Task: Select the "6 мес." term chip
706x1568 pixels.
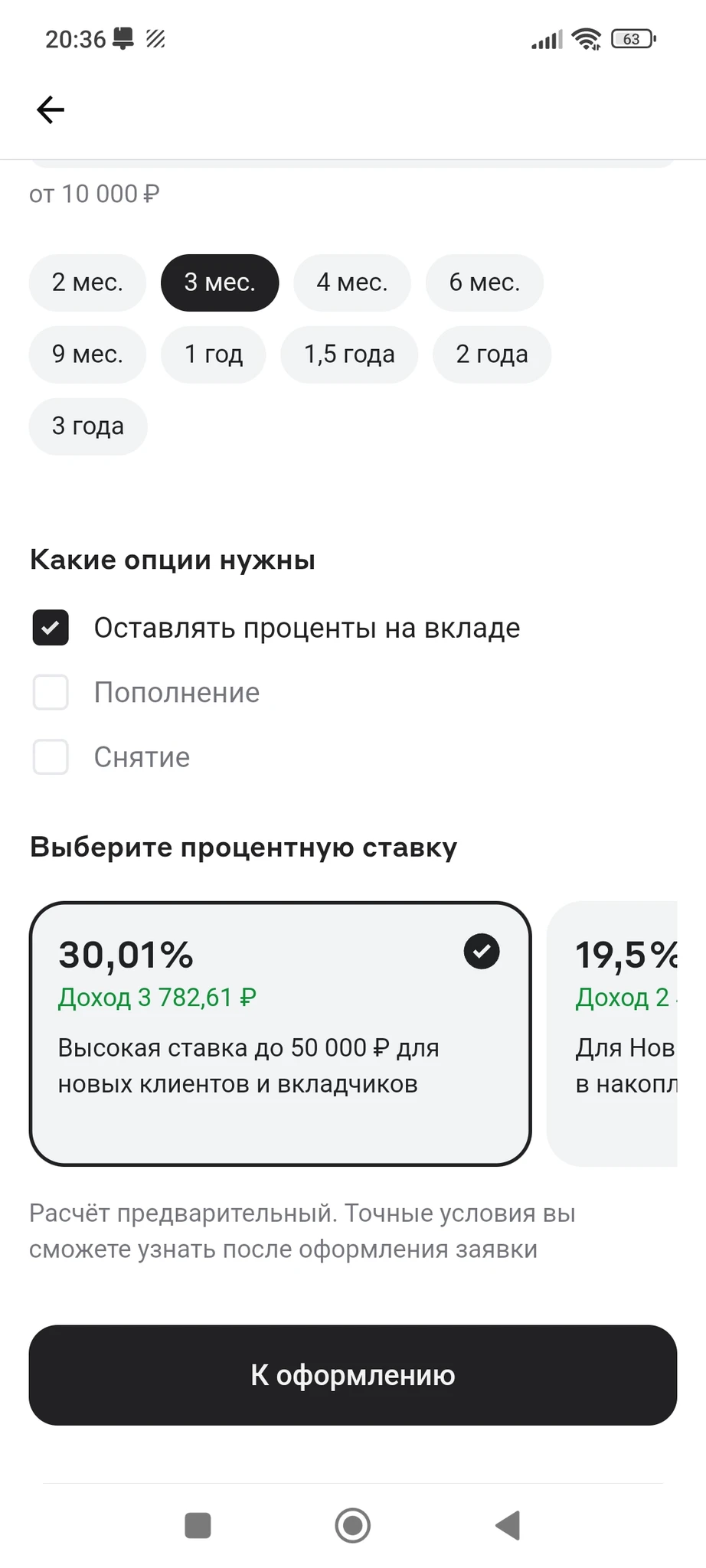Action: pyautogui.click(x=484, y=283)
